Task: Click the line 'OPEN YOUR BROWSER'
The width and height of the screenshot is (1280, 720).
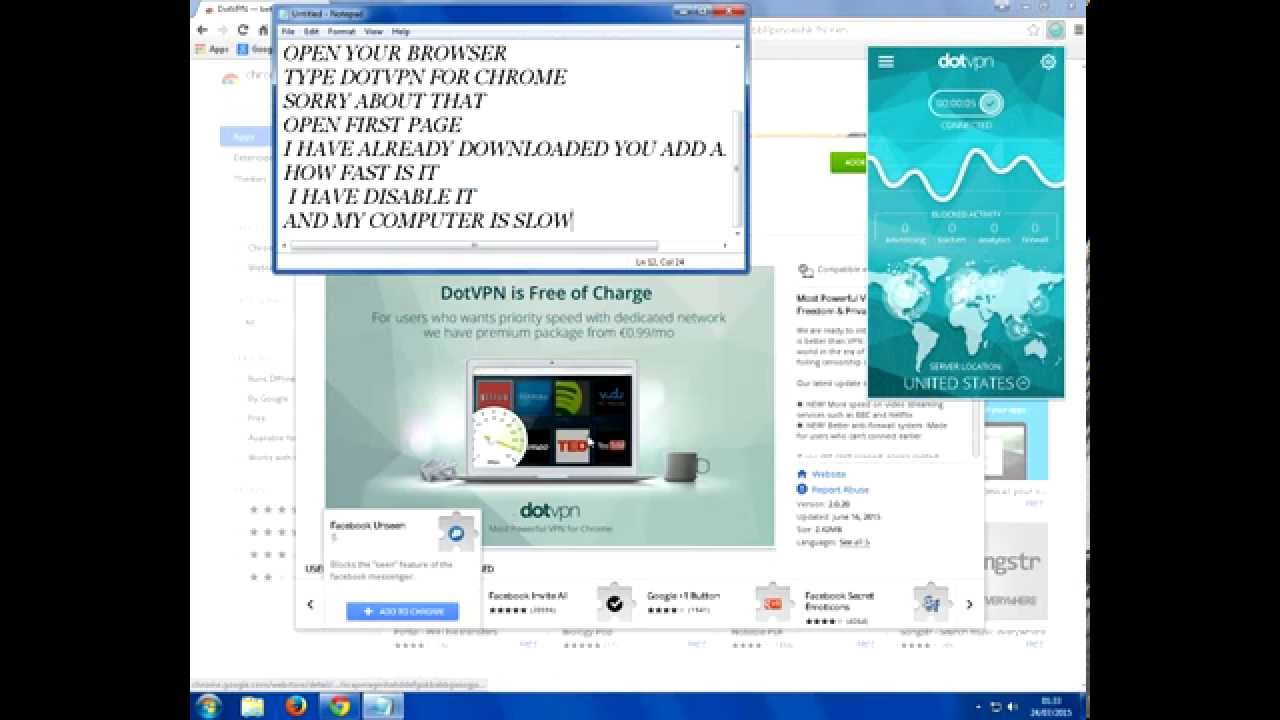Action: coord(395,53)
